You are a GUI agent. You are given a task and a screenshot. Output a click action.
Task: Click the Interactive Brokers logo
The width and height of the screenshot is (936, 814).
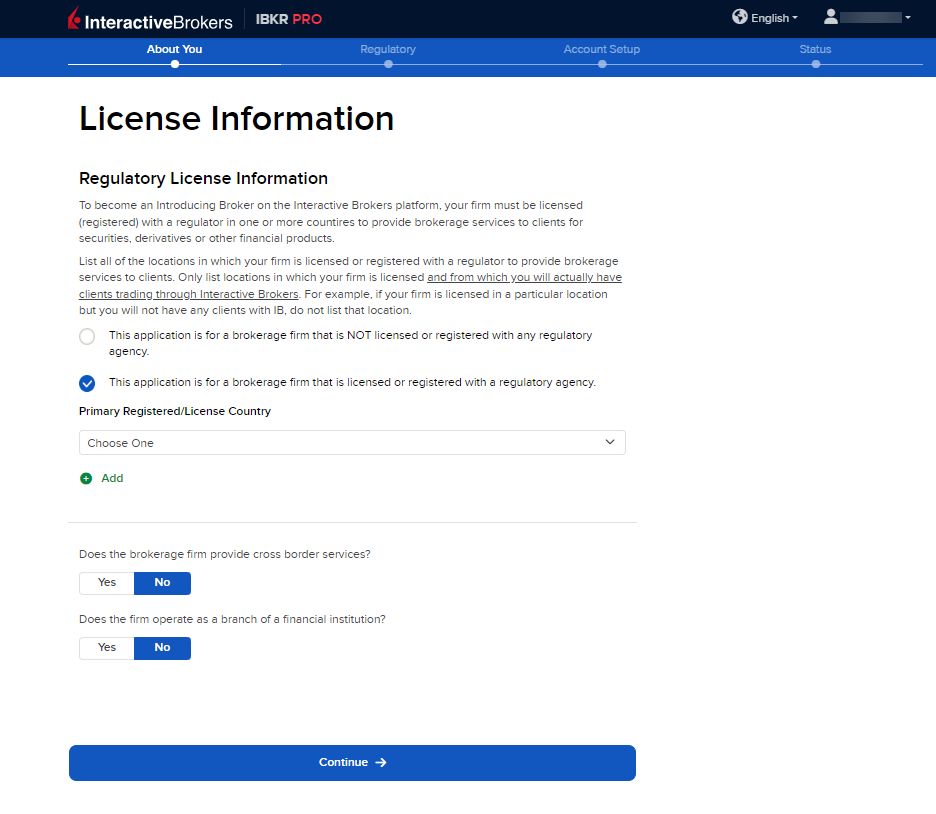[150, 19]
